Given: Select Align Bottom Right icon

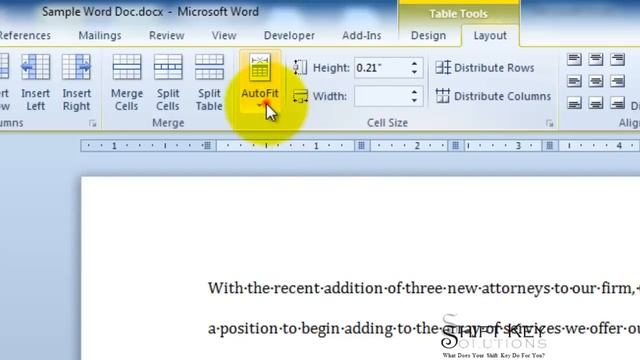Looking at the screenshot, I should click(618, 103).
